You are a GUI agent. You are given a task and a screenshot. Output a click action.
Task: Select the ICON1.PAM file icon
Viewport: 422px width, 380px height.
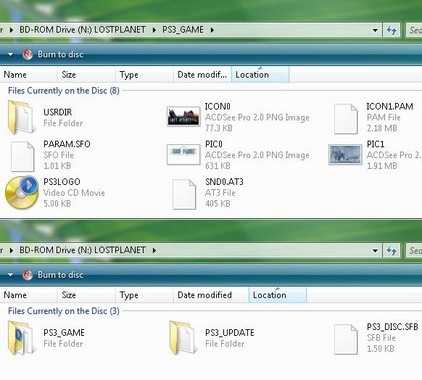click(x=346, y=119)
